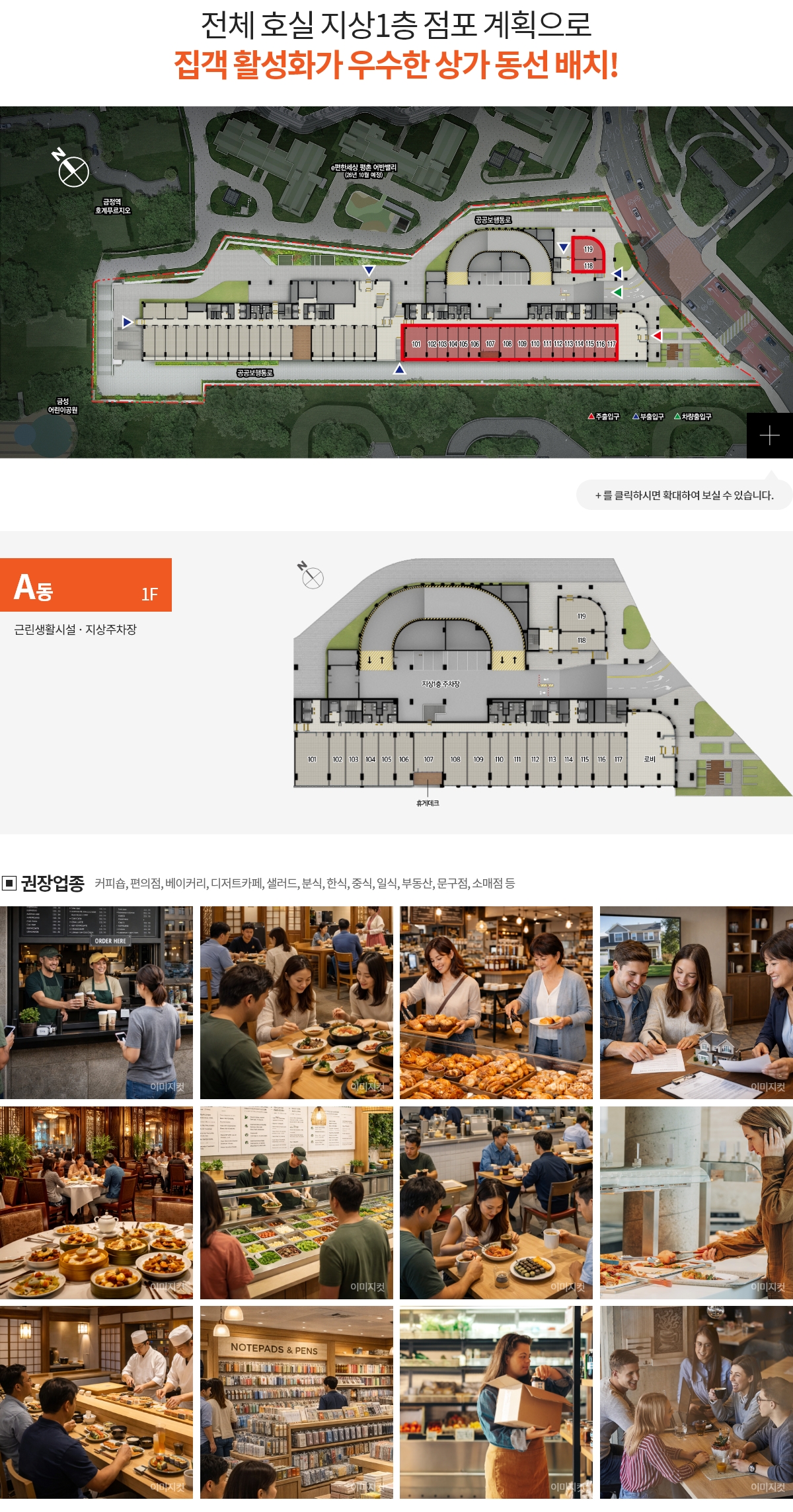
Task: Click the plus icon to enlarge site map
Action: [769, 435]
